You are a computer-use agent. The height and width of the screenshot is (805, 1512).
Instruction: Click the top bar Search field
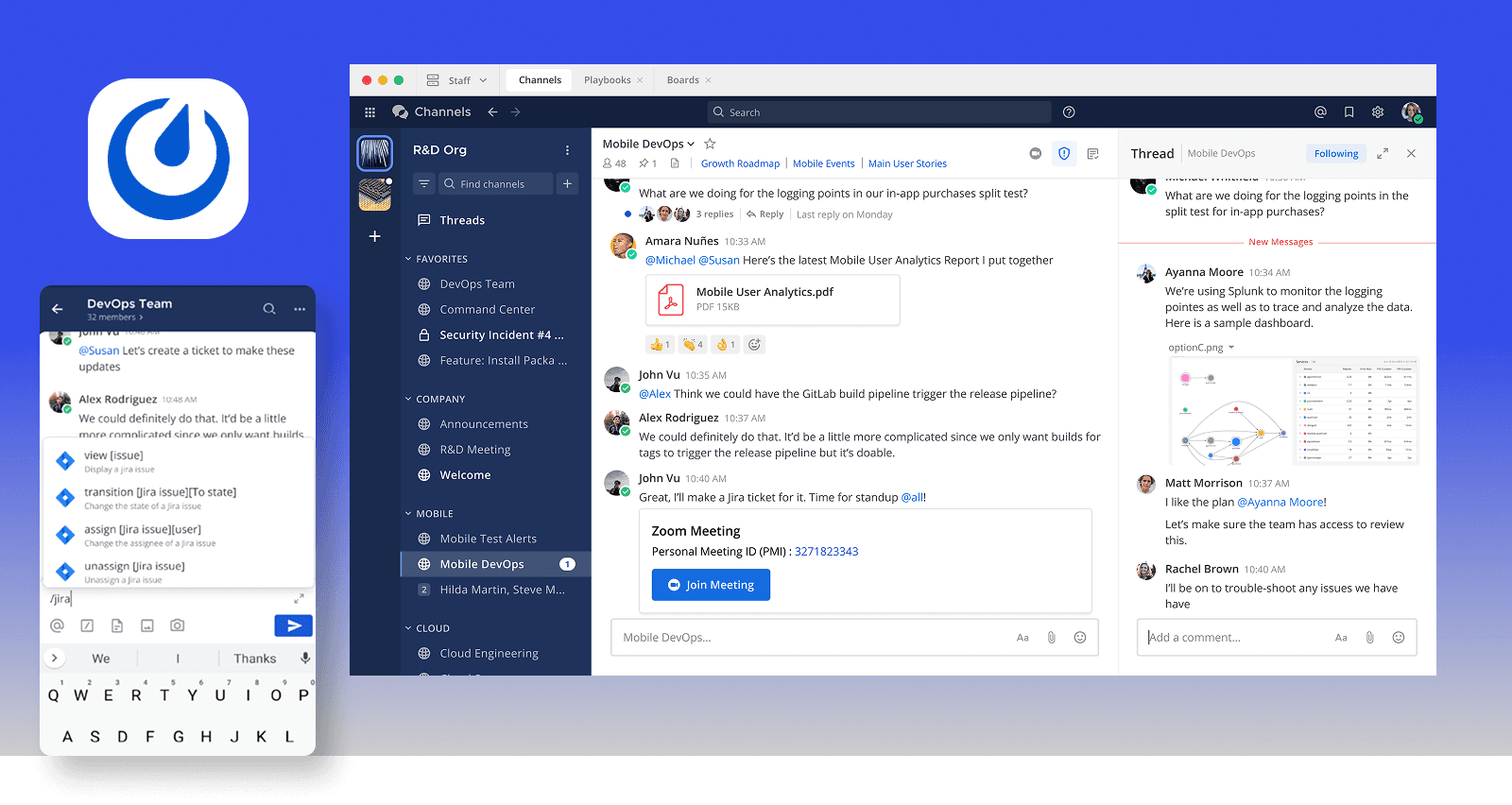click(x=879, y=112)
